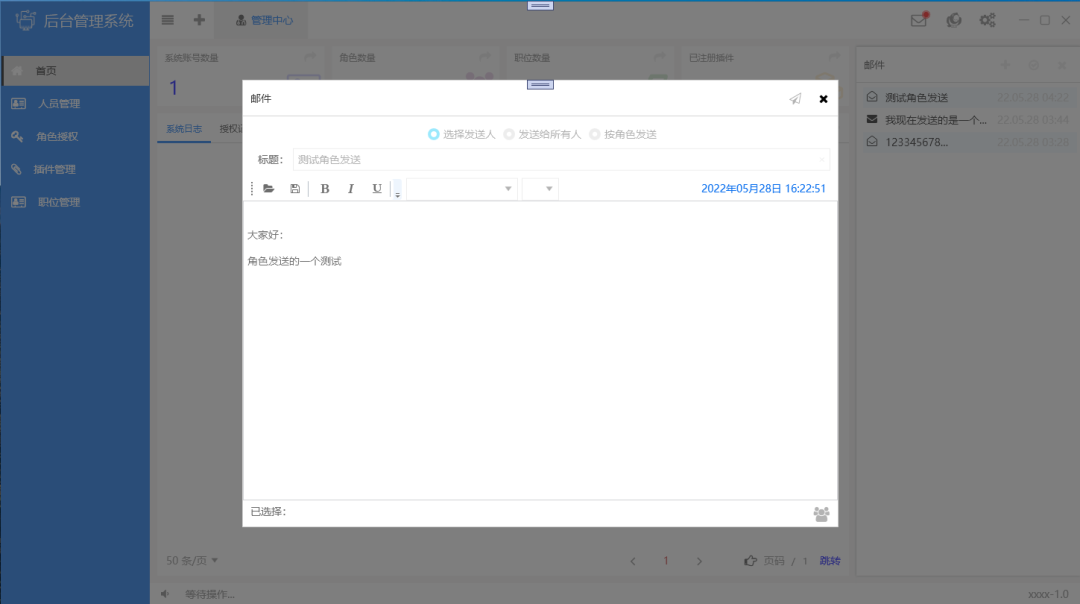Click the pointing hand icon beside 页码

point(750,561)
